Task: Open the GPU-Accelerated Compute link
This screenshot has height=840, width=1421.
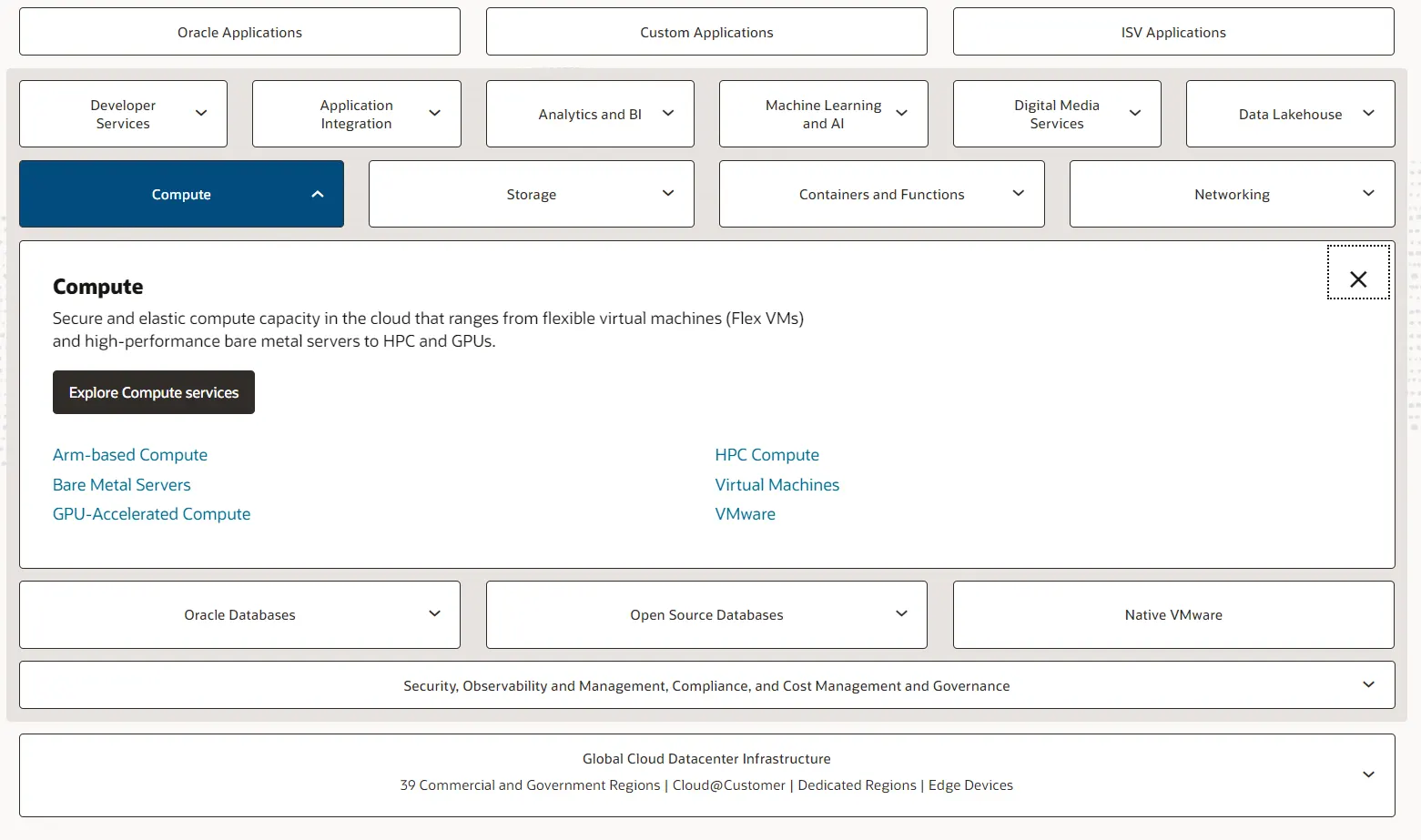Action: [x=151, y=514]
